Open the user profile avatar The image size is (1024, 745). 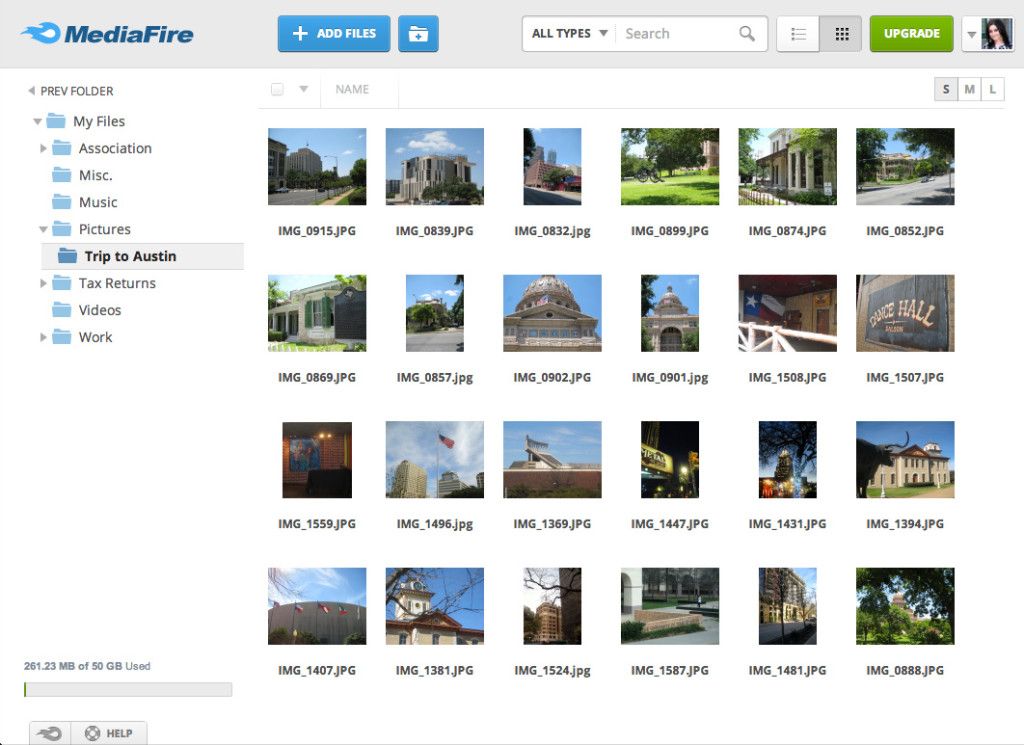click(x=997, y=33)
